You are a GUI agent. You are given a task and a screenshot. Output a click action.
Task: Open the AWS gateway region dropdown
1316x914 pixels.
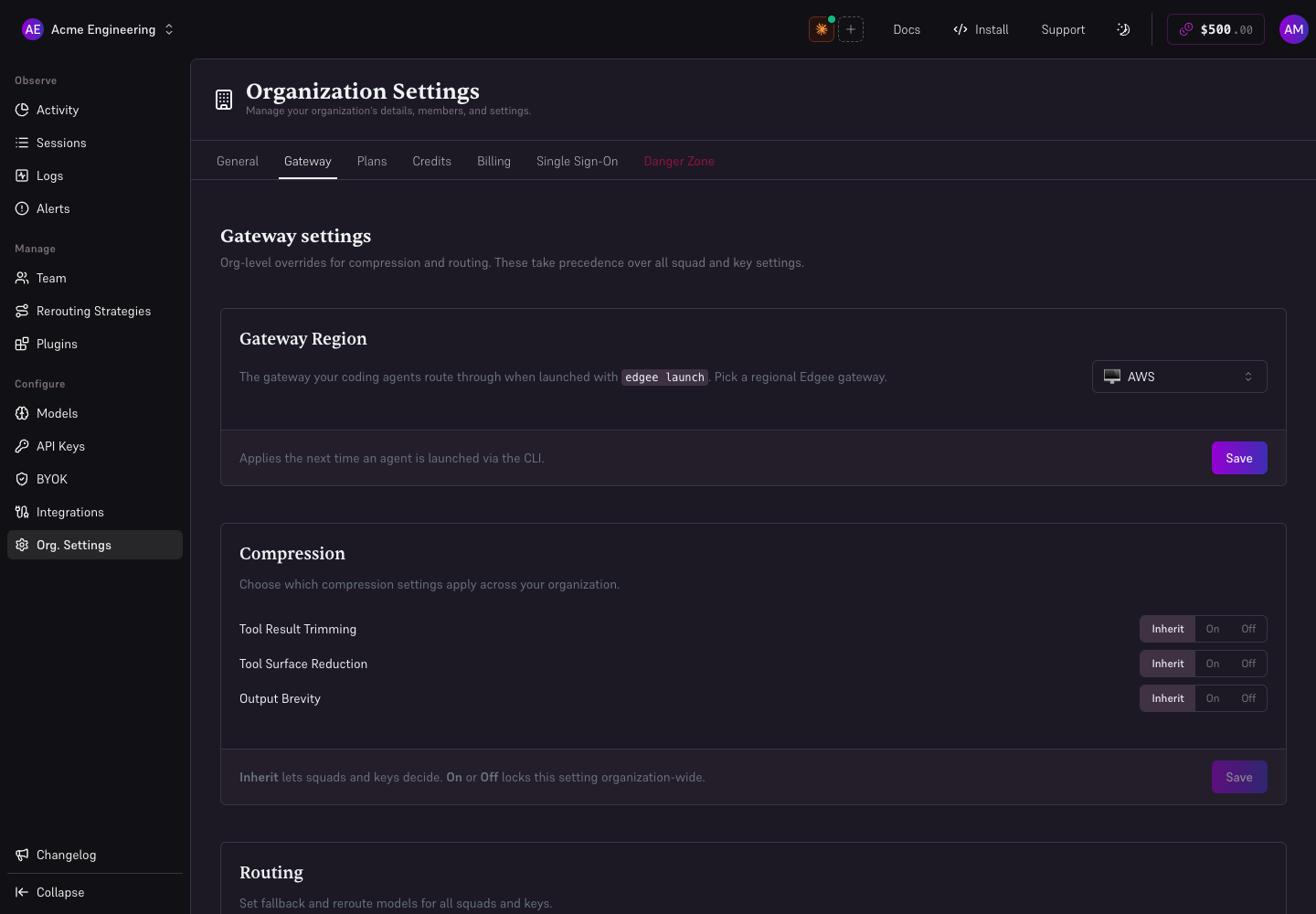point(1180,377)
